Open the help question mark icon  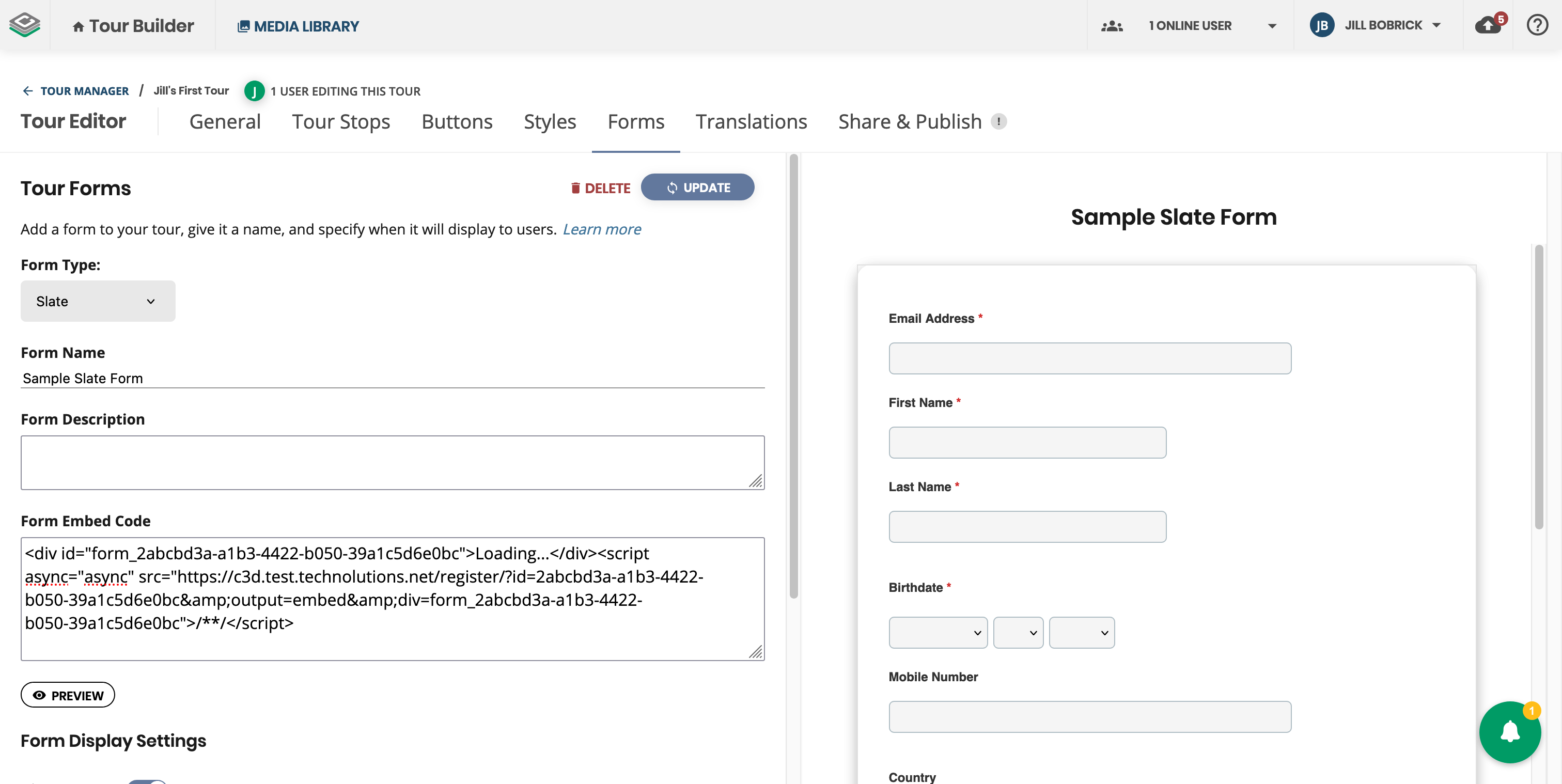coord(1537,25)
